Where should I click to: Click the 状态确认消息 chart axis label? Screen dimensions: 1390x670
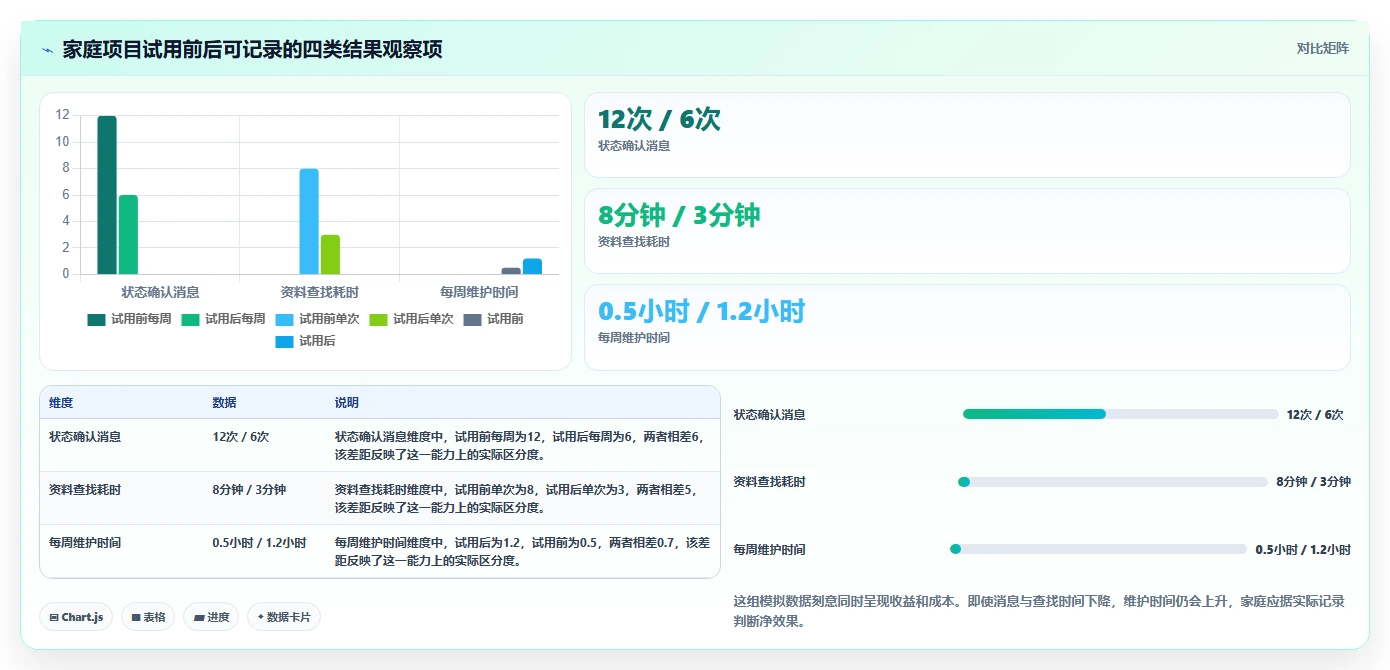click(160, 292)
